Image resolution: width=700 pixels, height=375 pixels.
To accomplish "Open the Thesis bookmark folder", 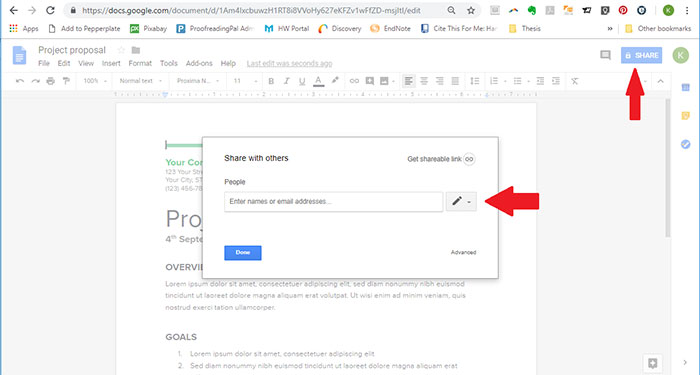I will [525, 29].
